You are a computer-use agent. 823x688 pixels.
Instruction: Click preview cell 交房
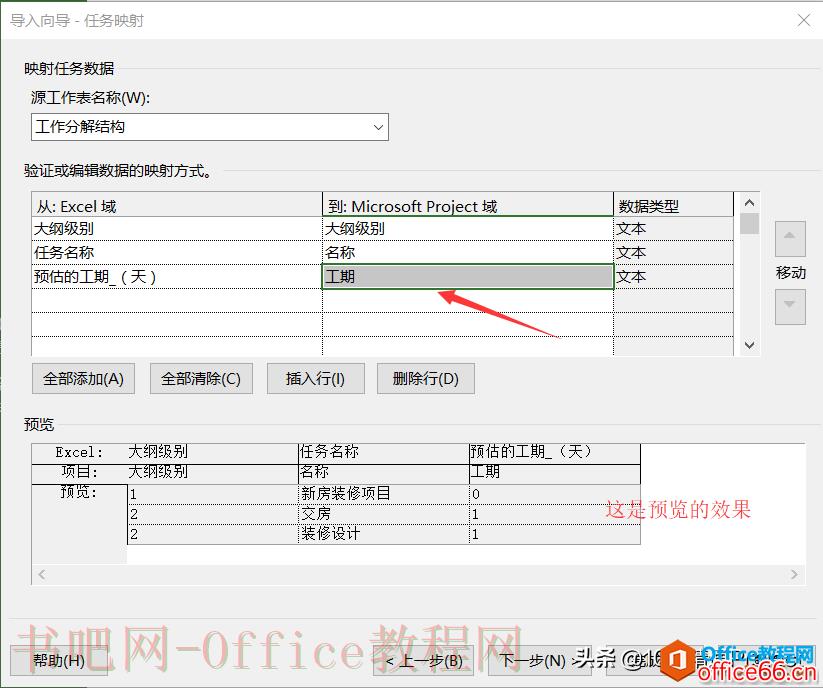[384, 514]
